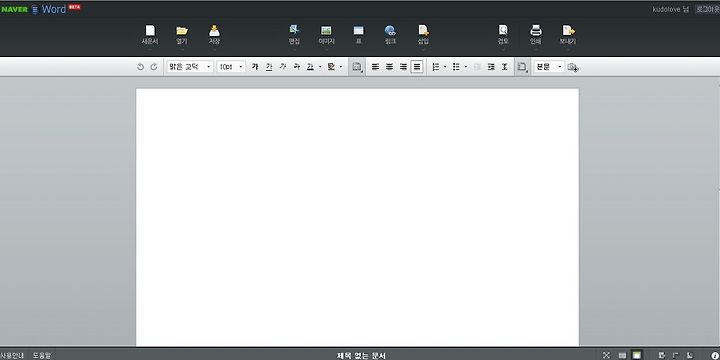Click the NAVER logo
This screenshot has height=360, width=720.
tap(14, 9)
